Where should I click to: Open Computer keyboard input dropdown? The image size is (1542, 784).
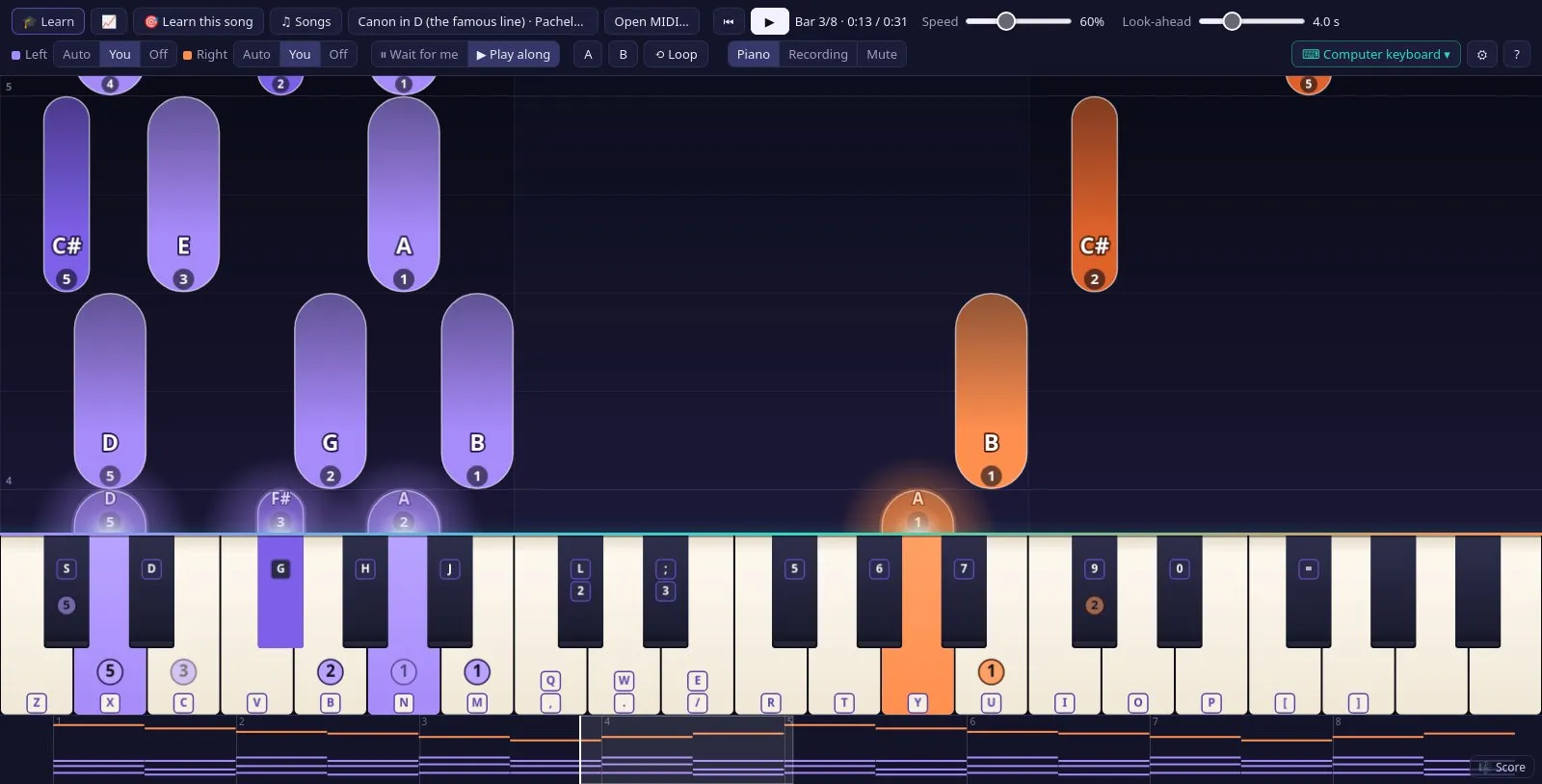1375,54
